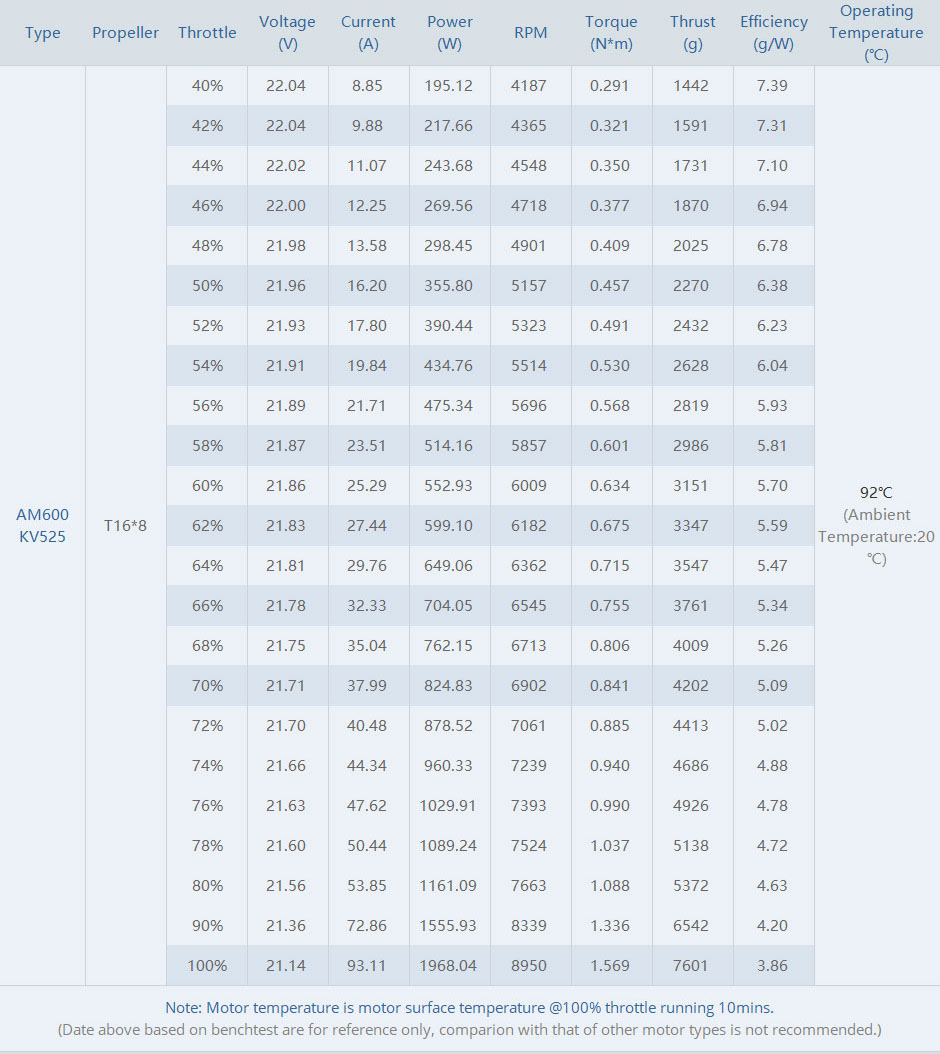Click the 92℃ temperature value
Viewport: 940px width, 1054px height.
(876, 492)
